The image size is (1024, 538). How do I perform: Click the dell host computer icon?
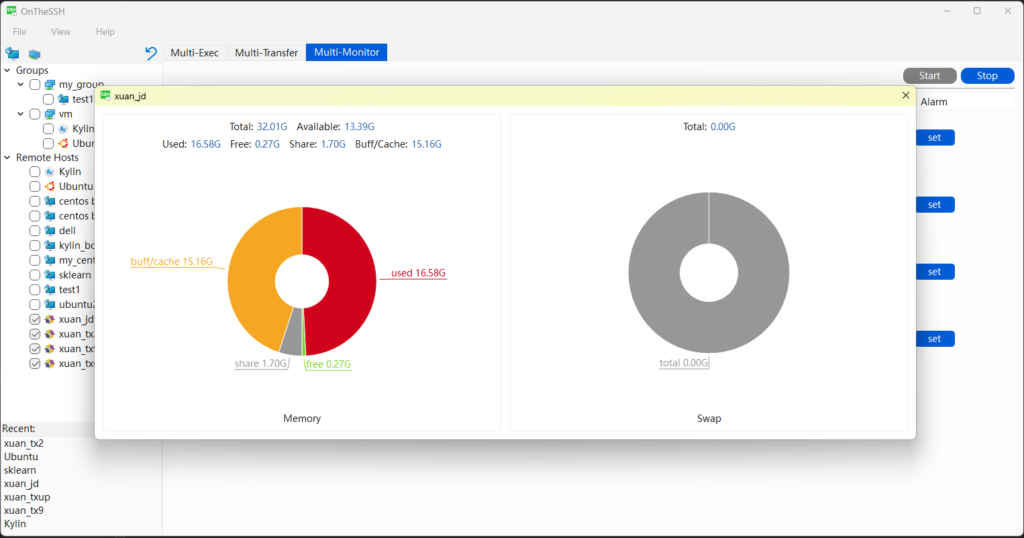49,231
